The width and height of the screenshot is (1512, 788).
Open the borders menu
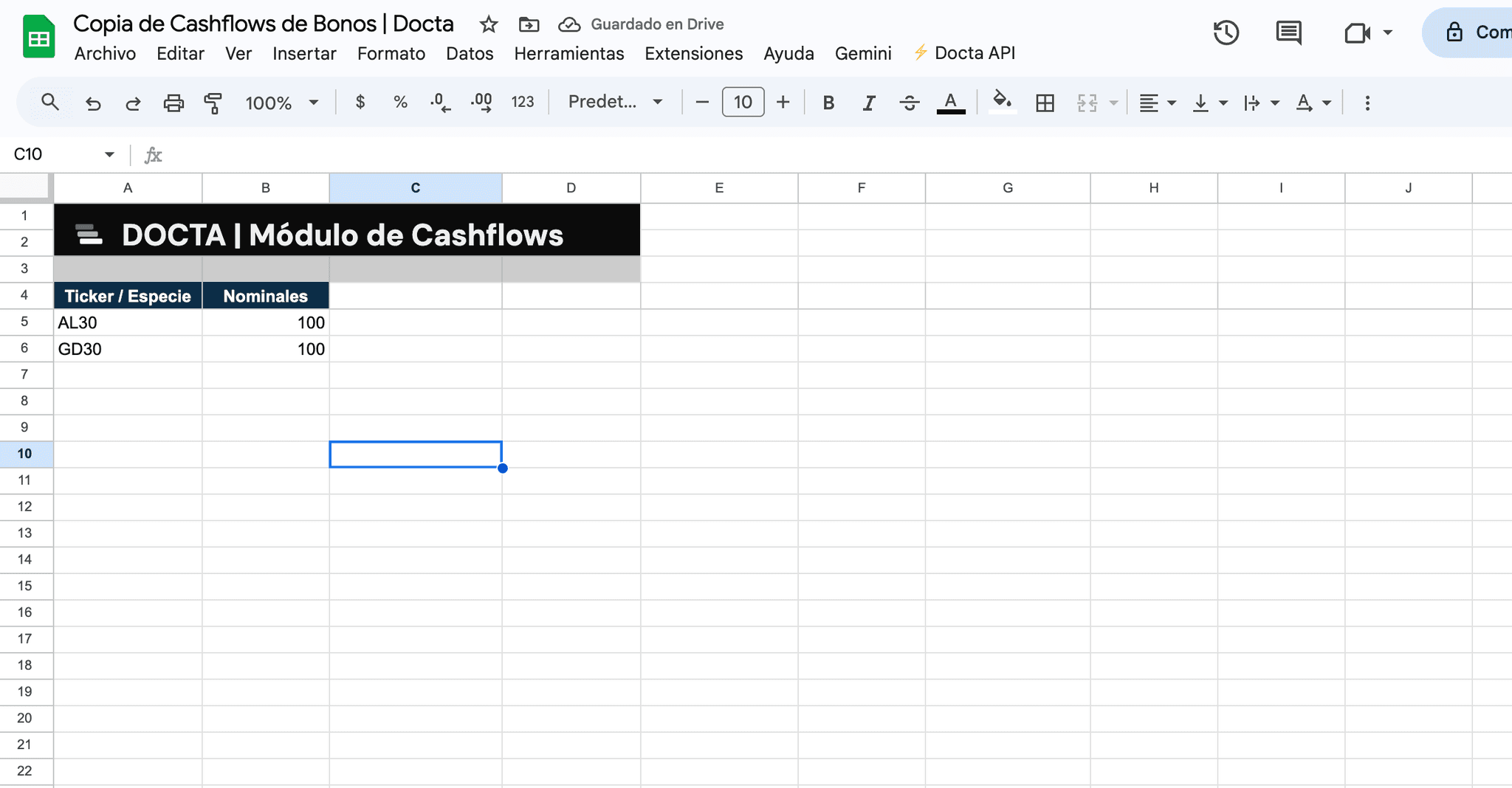[1045, 103]
